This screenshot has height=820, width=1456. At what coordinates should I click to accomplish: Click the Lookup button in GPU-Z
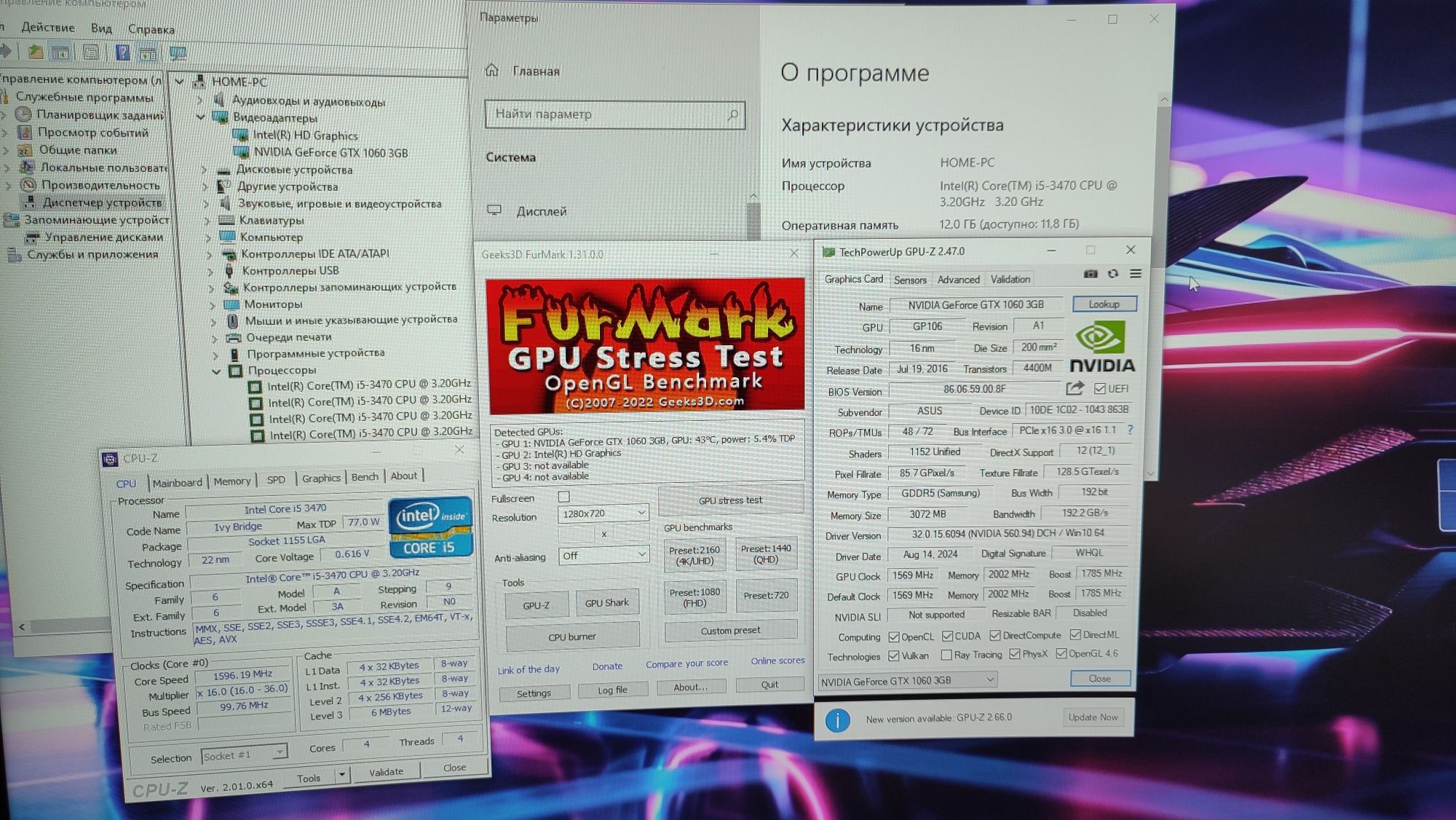1104,304
